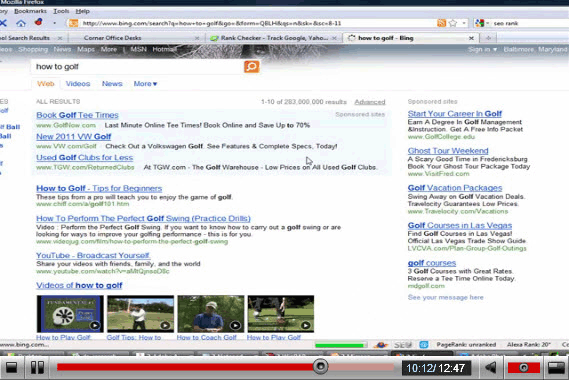Select the Web search tab

pos(45,84)
